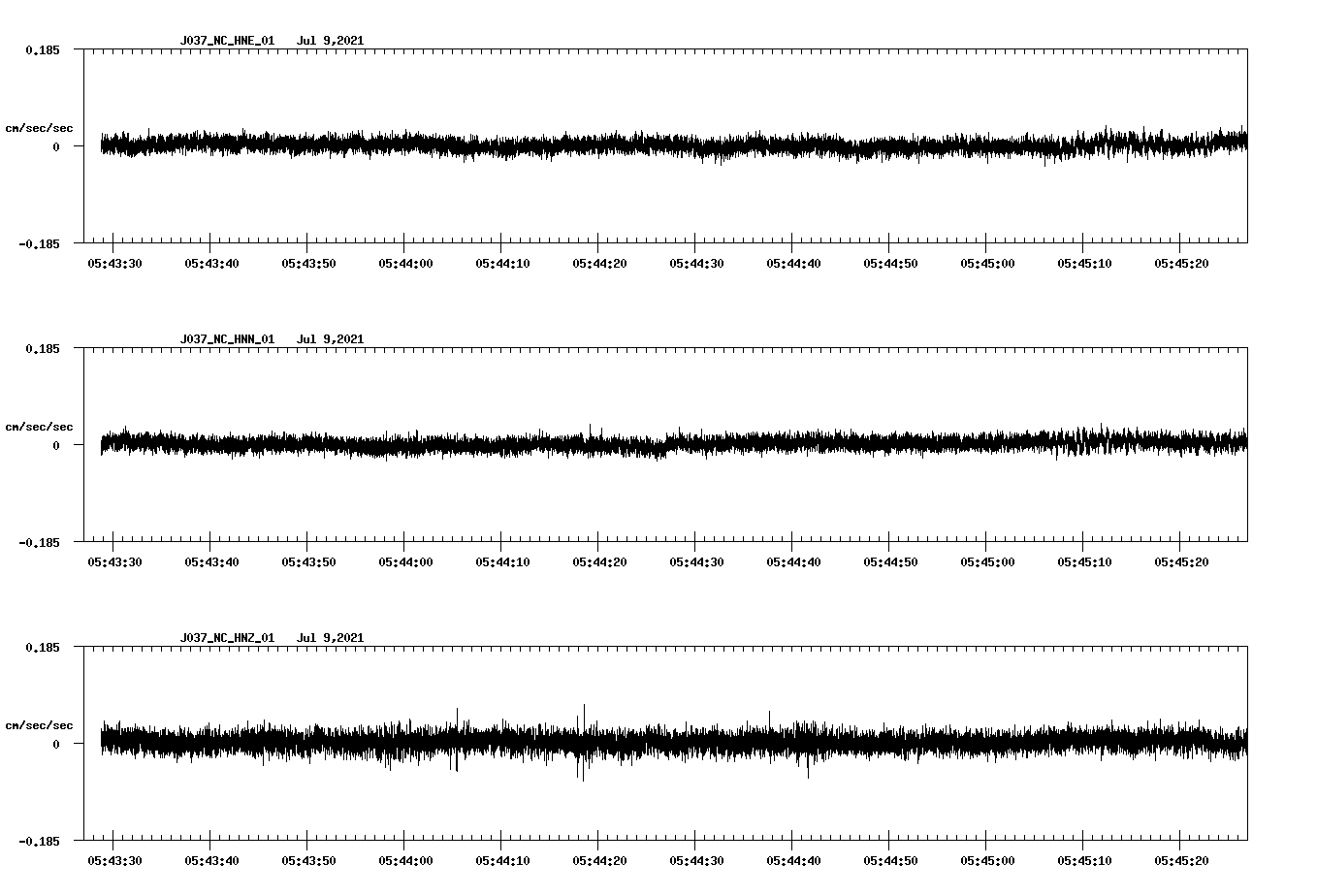
Task: Click the -0.185 lower limit on HNN axis
Action: pos(39,542)
